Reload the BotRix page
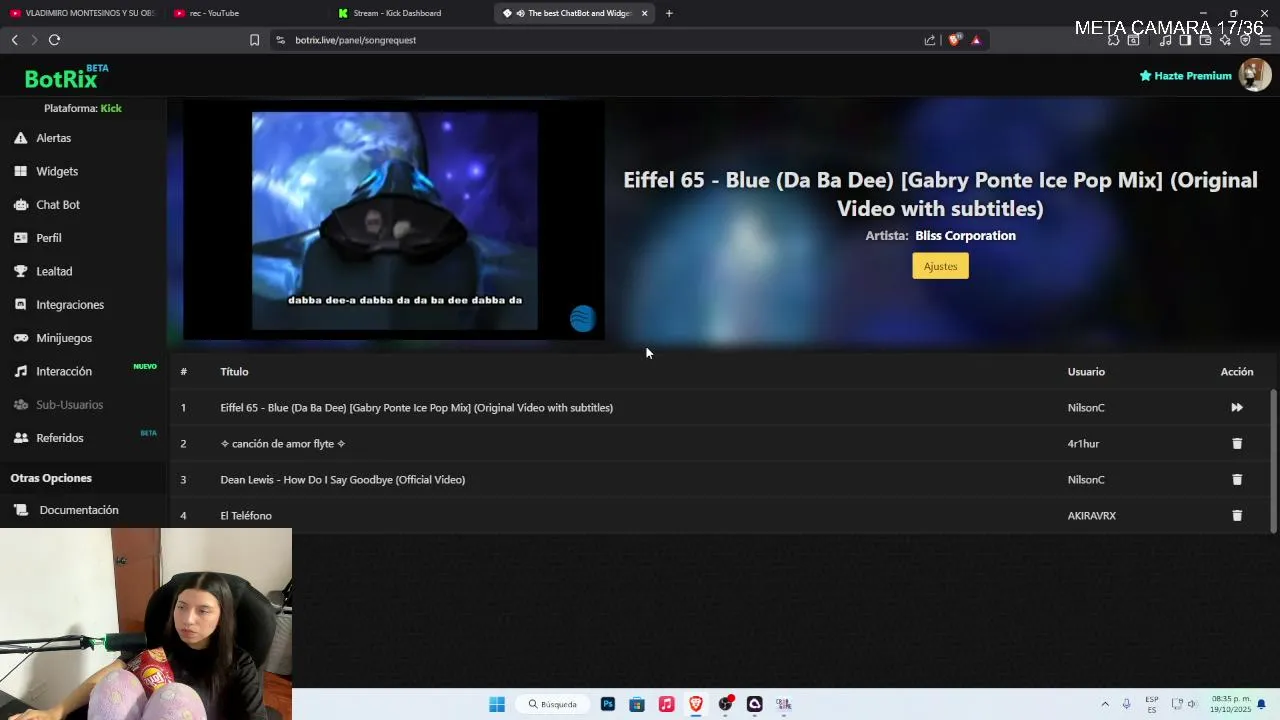Viewport: 1280px width, 720px height. click(54, 40)
